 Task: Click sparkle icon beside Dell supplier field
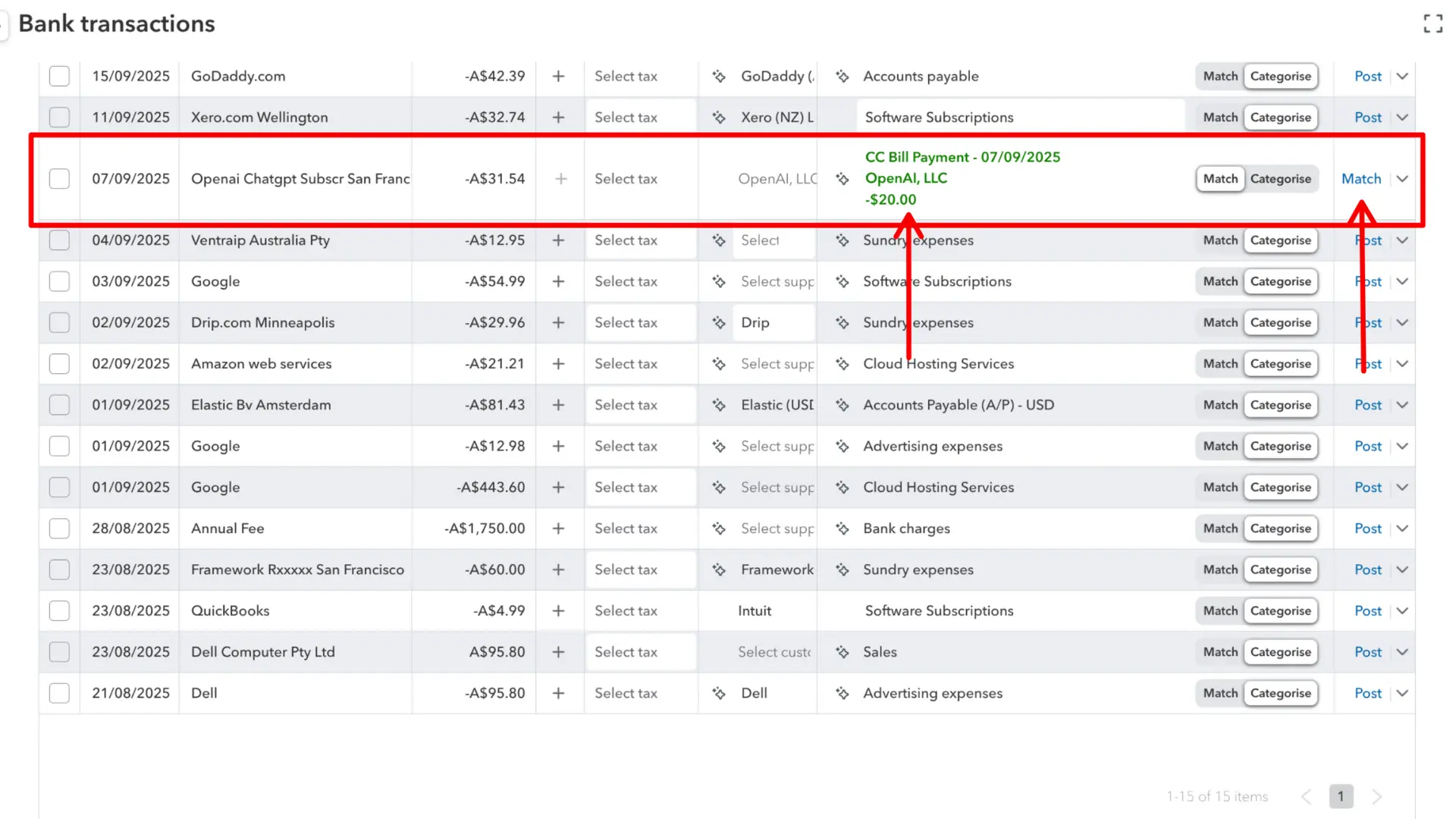click(x=719, y=693)
